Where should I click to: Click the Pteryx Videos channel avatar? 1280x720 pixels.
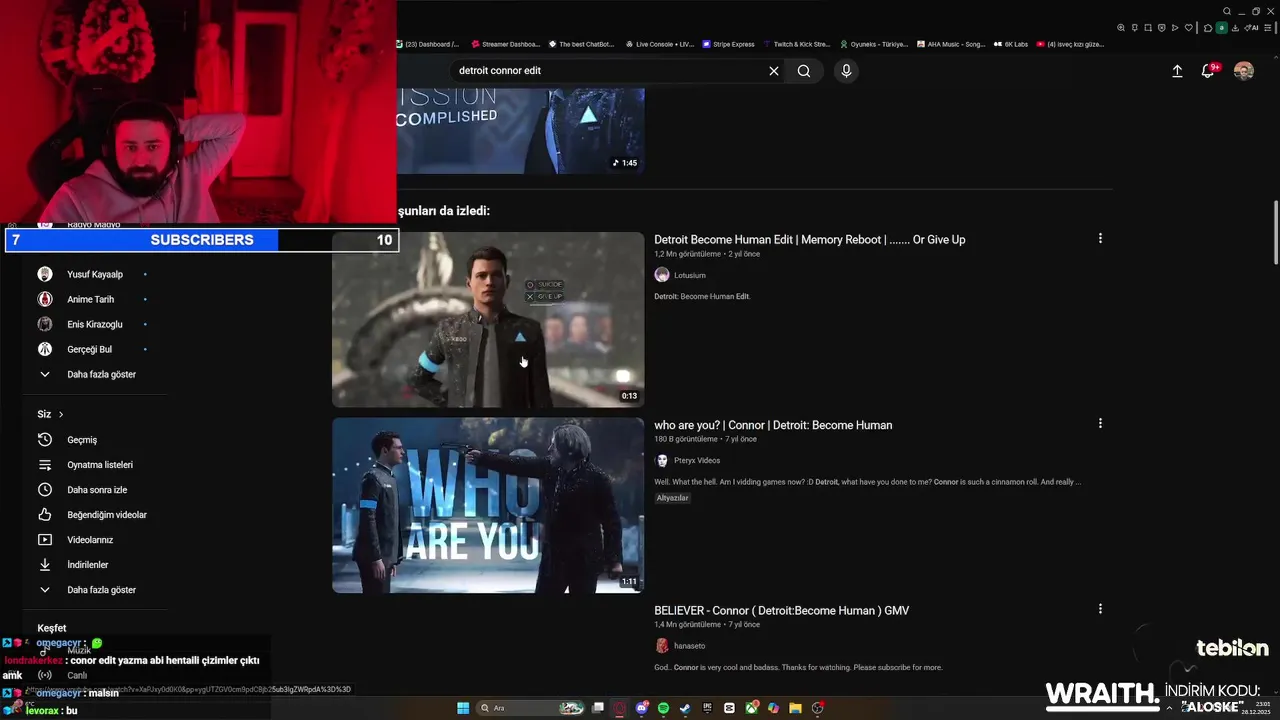[661, 460]
